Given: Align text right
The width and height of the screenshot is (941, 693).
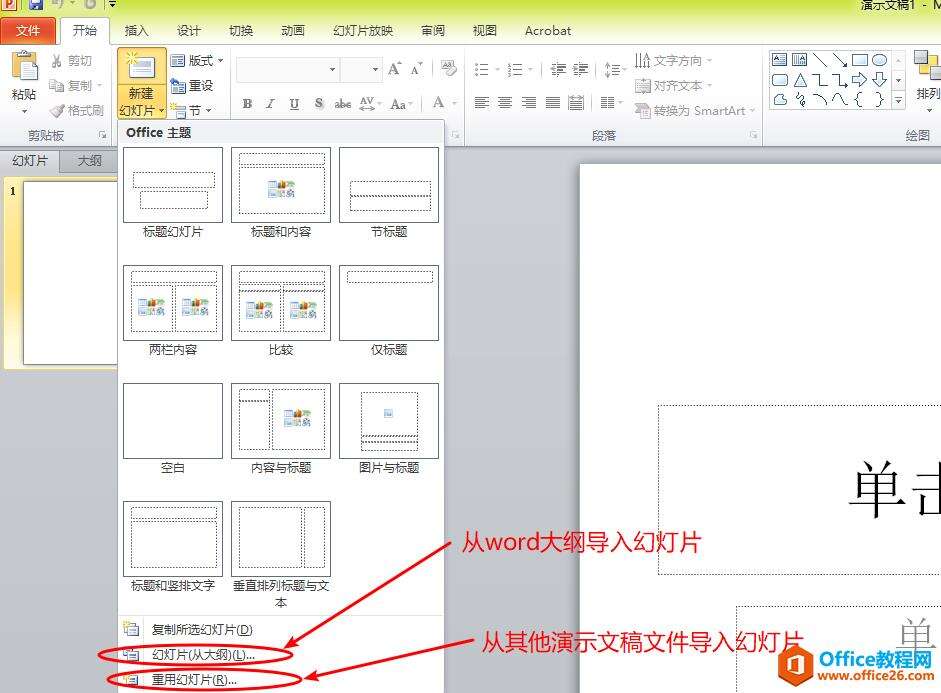Looking at the screenshot, I should point(529,103).
